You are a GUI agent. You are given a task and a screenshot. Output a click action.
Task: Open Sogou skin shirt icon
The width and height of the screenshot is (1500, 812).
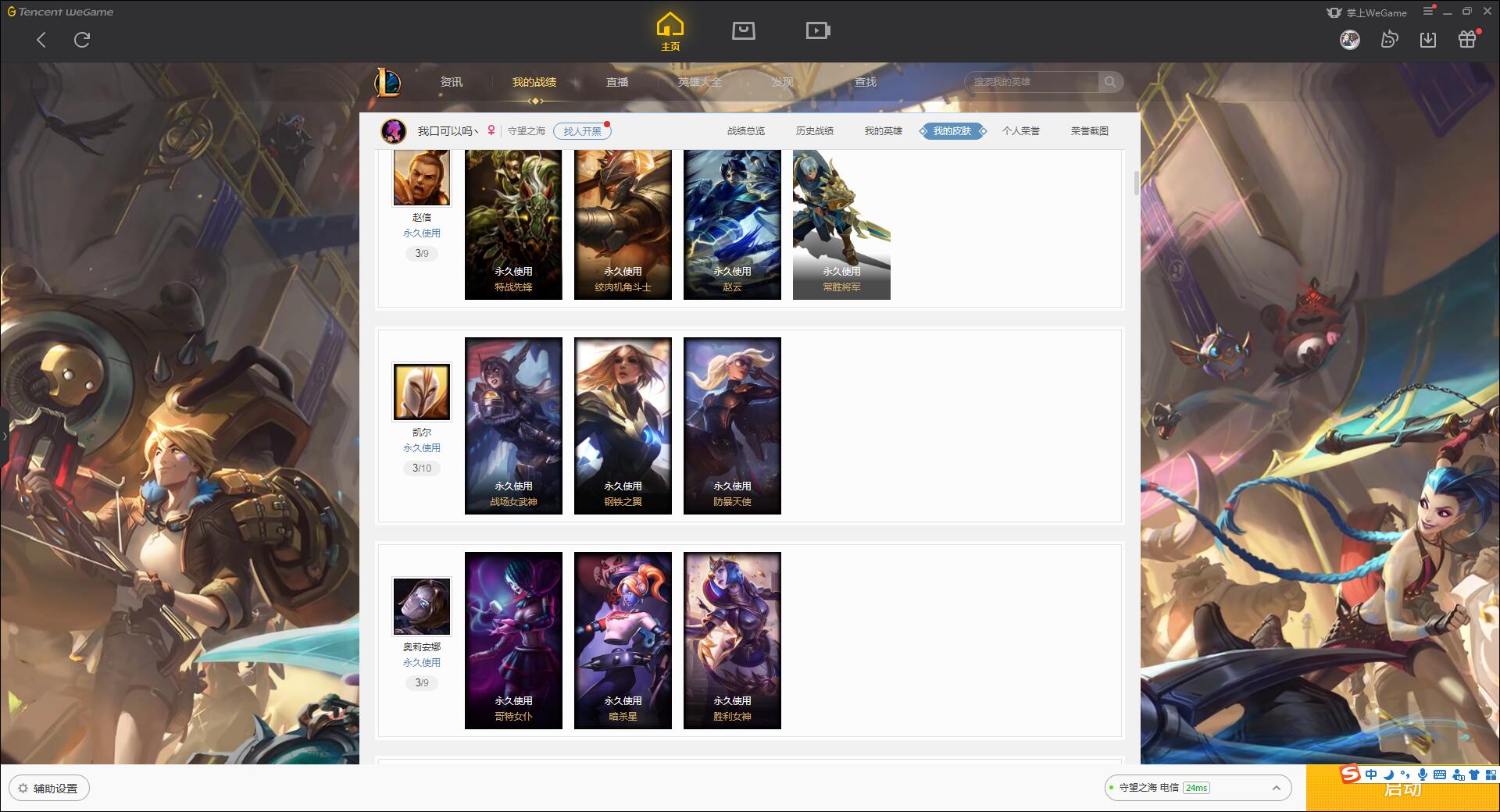tap(1474, 775)
